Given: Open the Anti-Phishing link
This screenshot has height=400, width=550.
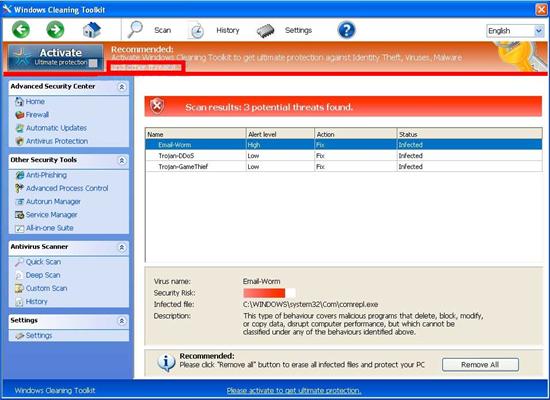Looking at the screenshot, I should point(46,175).
